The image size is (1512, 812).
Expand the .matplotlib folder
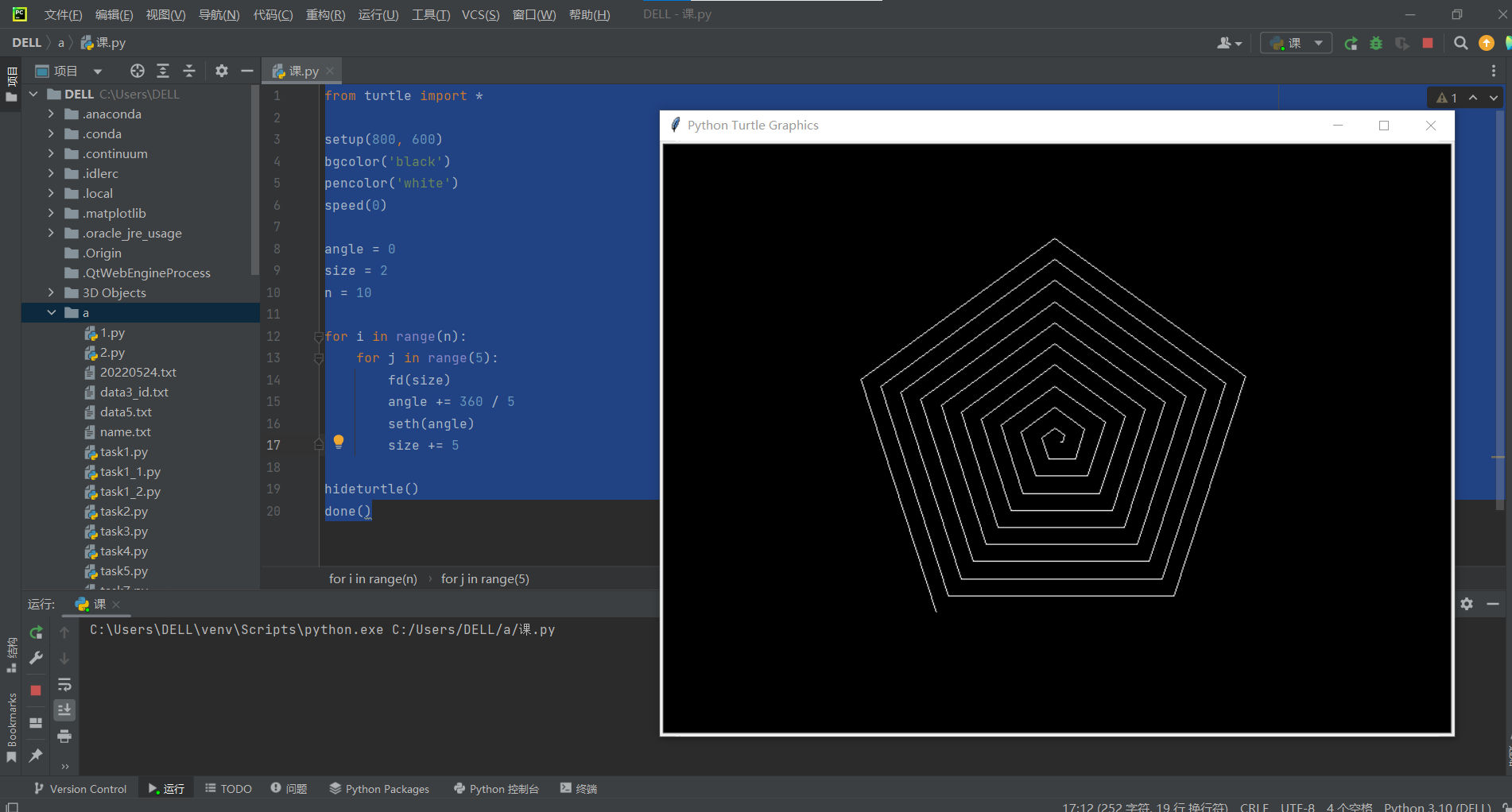pos(52,213)
